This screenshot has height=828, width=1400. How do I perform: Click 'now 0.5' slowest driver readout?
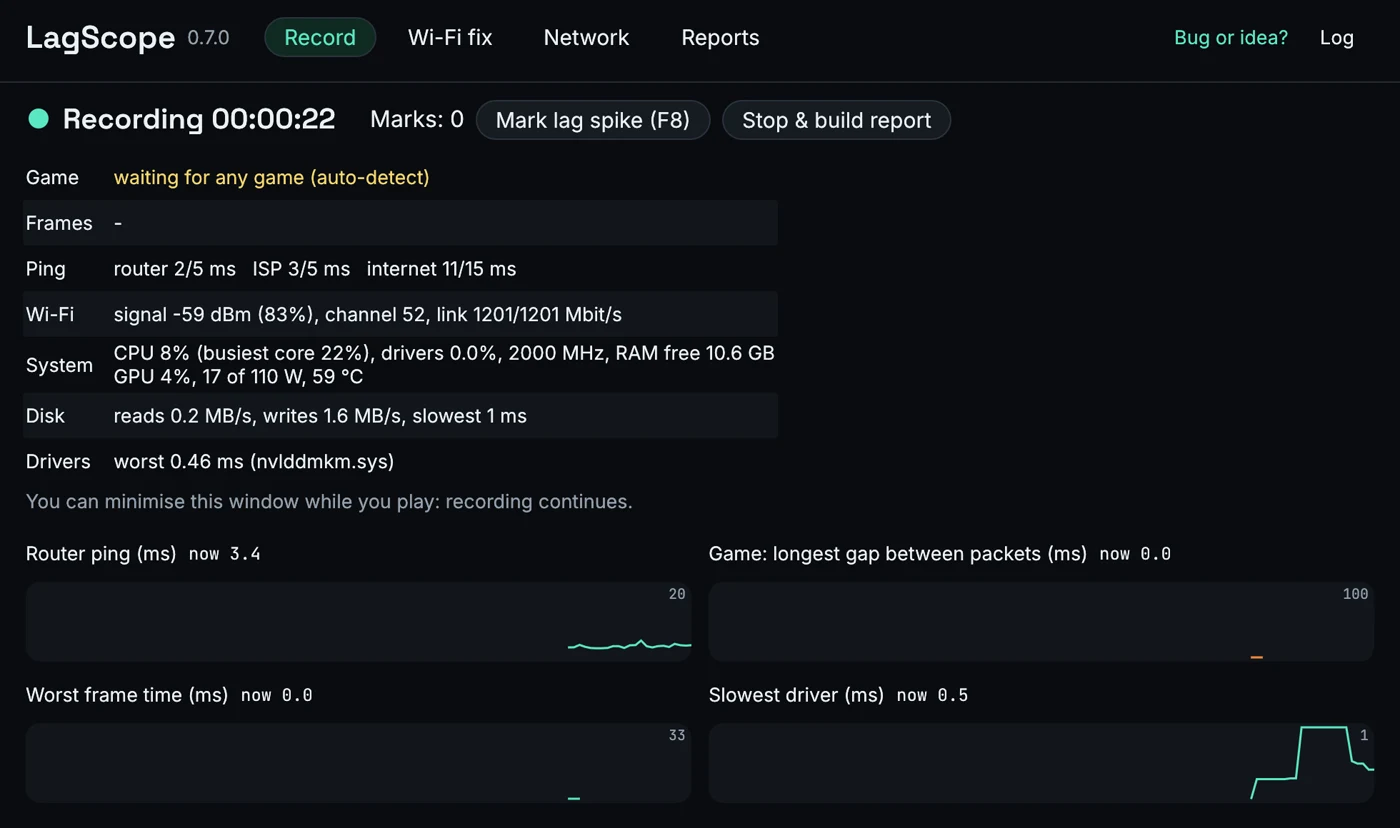(933, 695)
